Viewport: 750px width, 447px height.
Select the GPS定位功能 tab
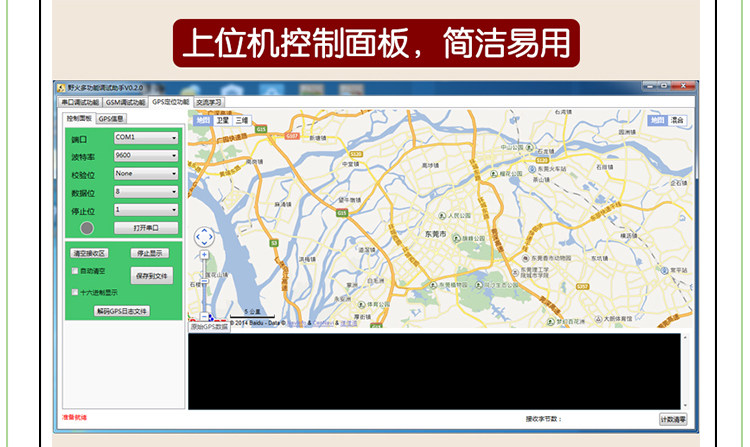[x=171, y=102]
